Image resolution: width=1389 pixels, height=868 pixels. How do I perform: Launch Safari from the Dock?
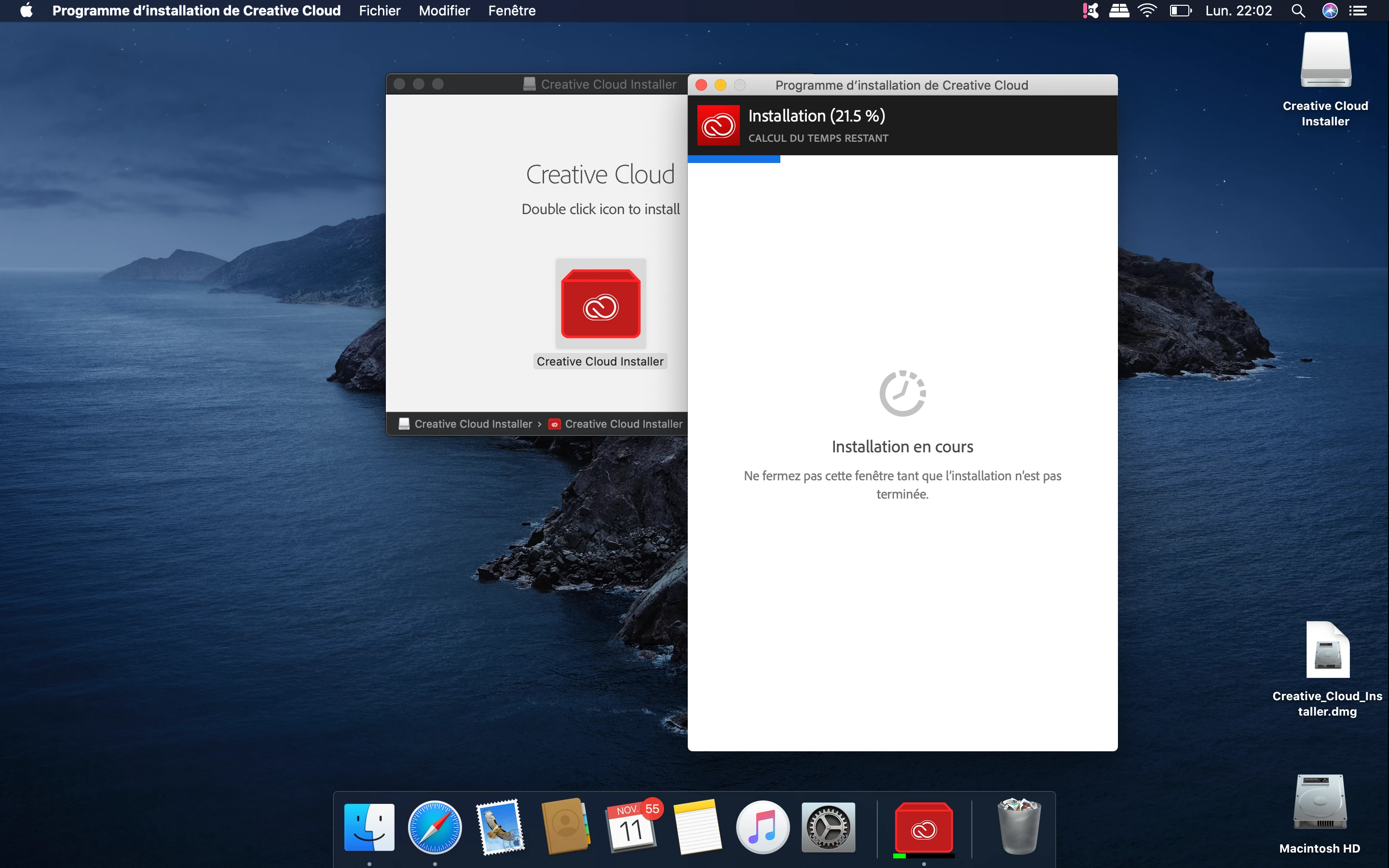pos(435,827)
